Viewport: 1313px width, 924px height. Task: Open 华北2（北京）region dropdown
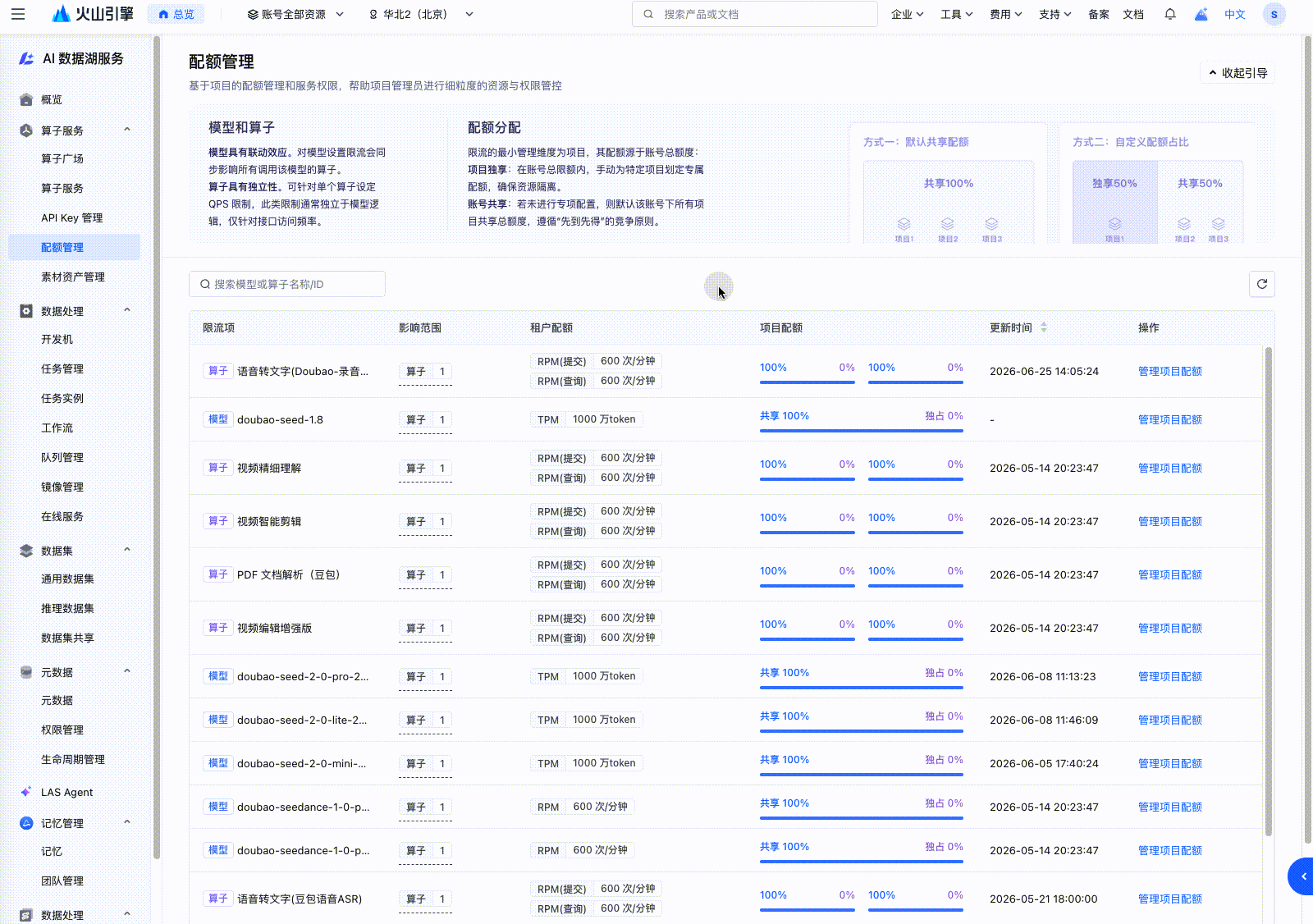[x=421, y=14]
